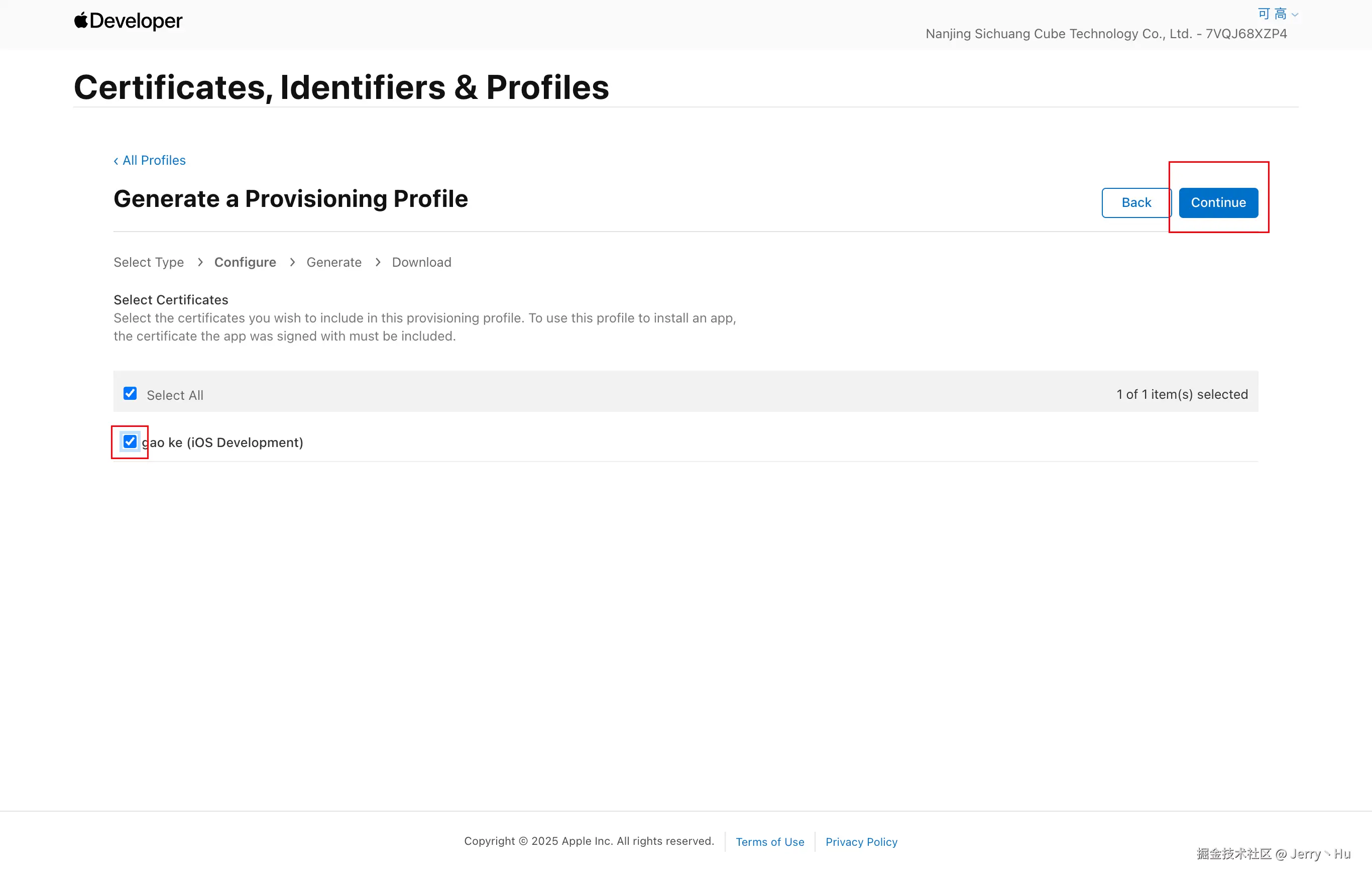
Task: Toggle the Select All checkbox
Action: 130,394
